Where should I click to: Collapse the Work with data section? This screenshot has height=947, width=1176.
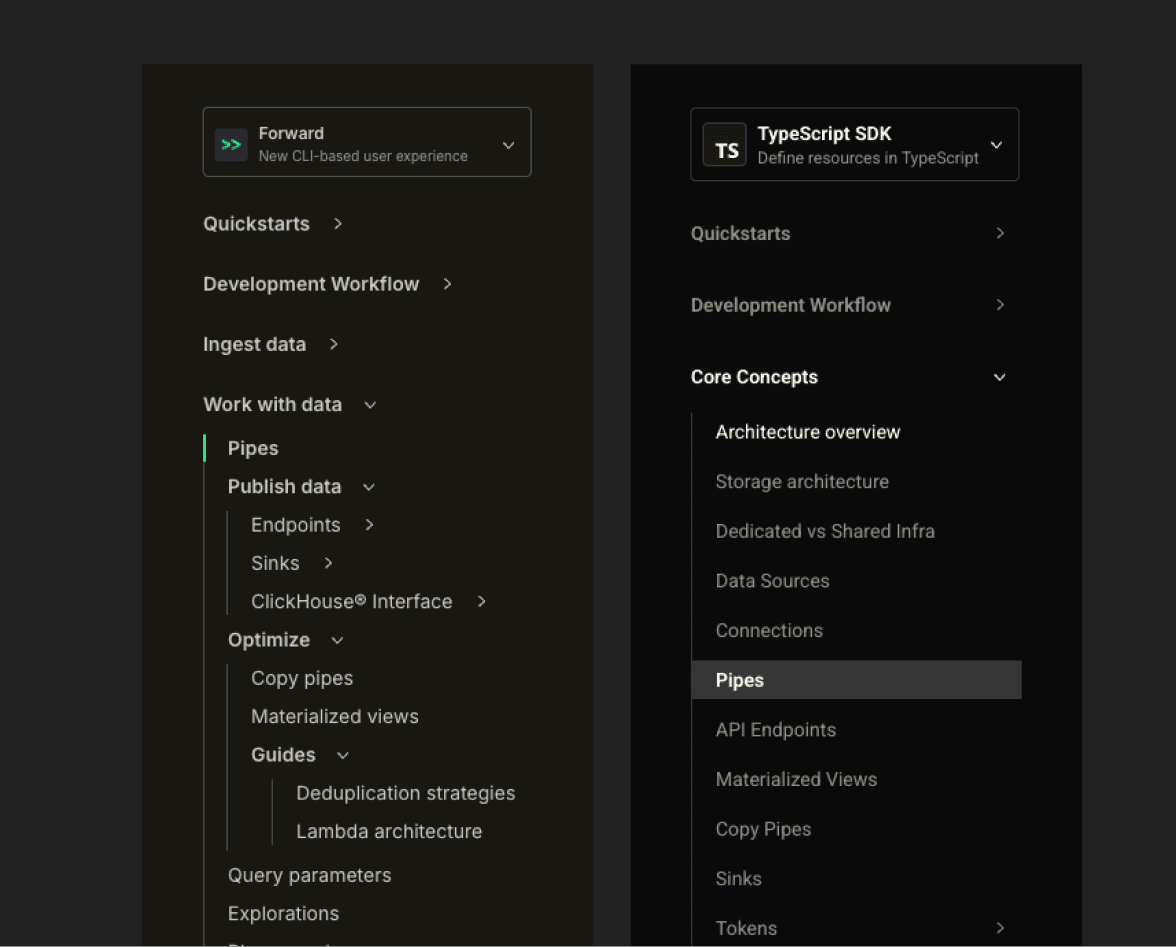pos(370,405)
